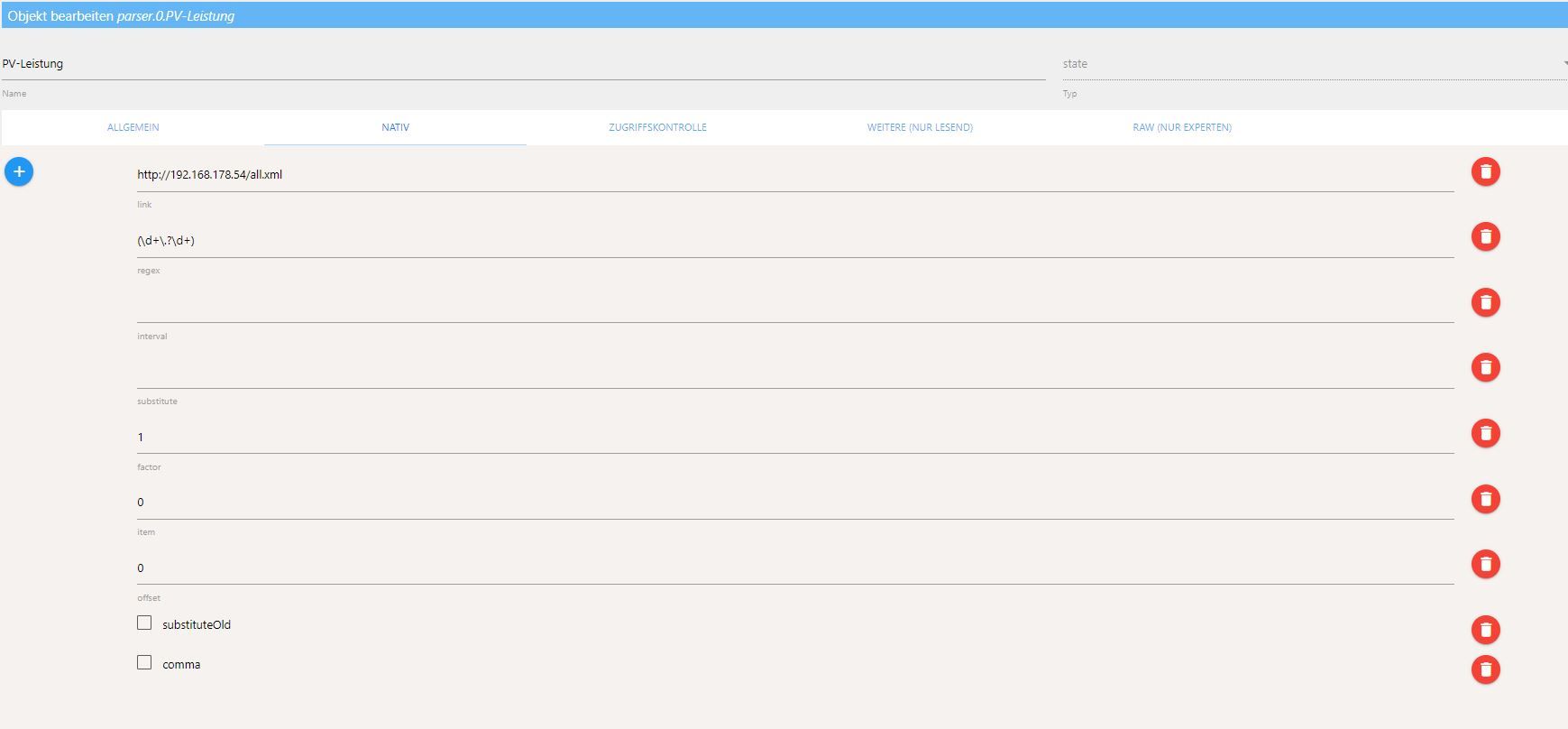Enable the substituteOld checkbox

(x=144, y=623)
